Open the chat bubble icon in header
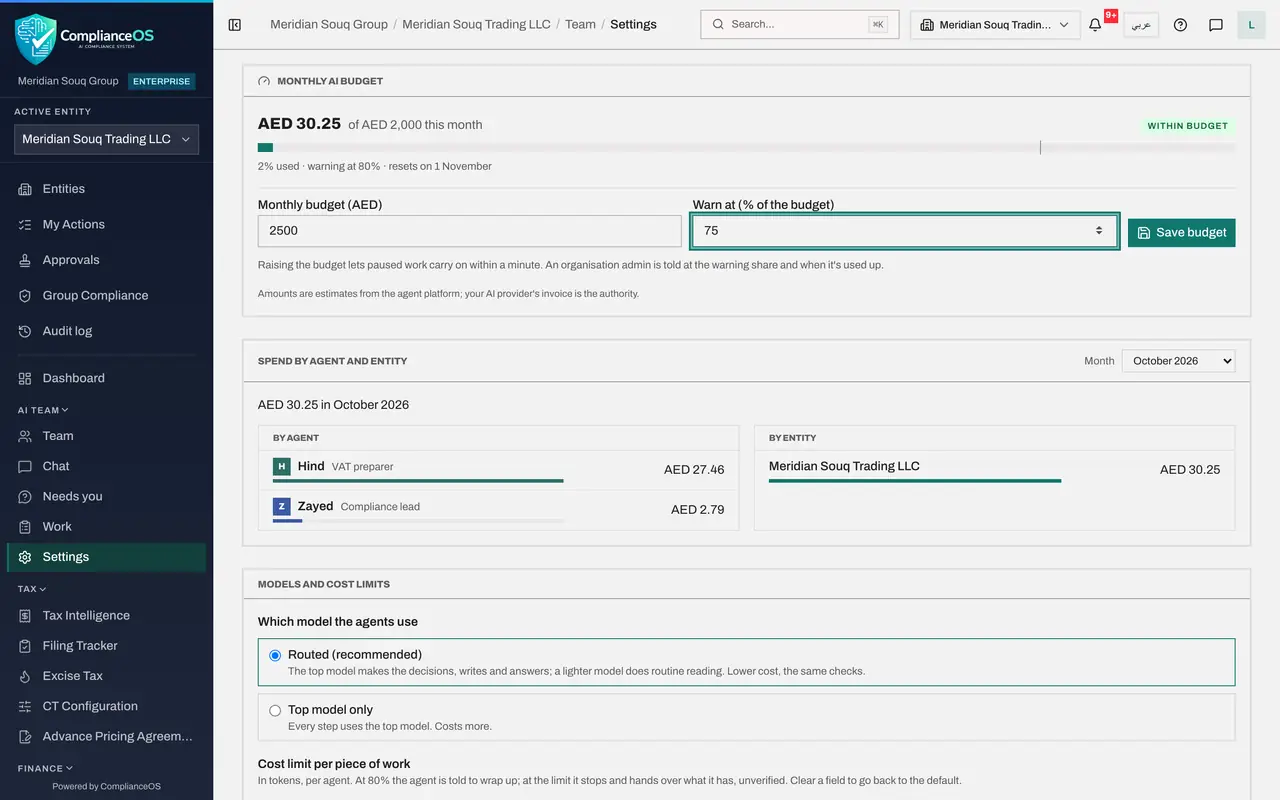The height and width of the screenshot is (800, 1280). (x=1216, y=25)
